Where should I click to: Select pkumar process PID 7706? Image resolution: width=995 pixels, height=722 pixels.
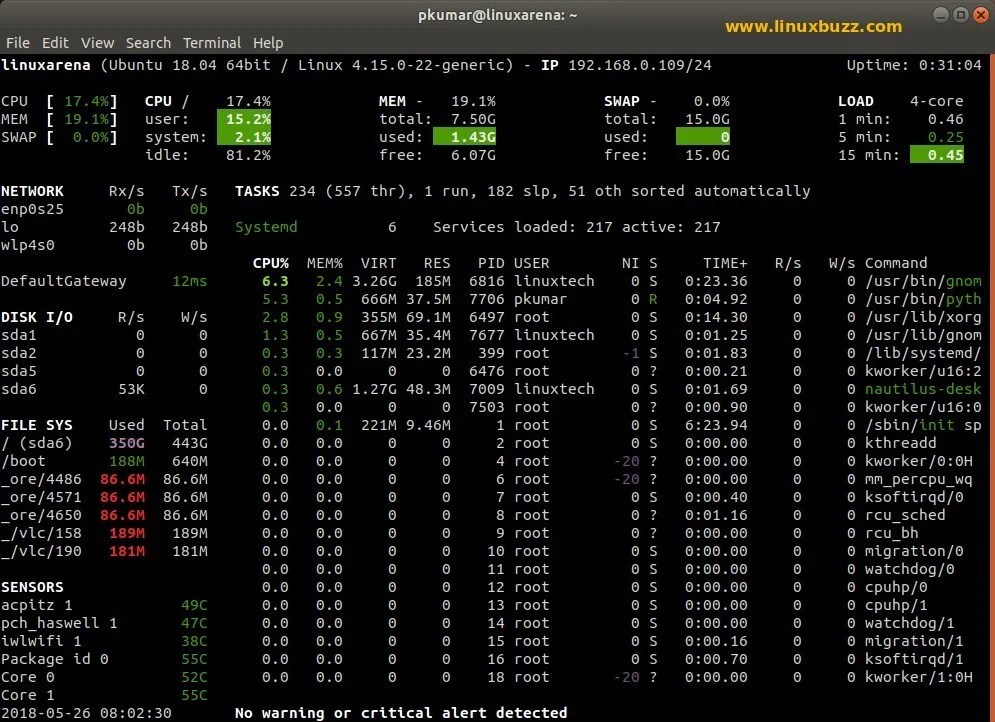(x=622, y=299)
